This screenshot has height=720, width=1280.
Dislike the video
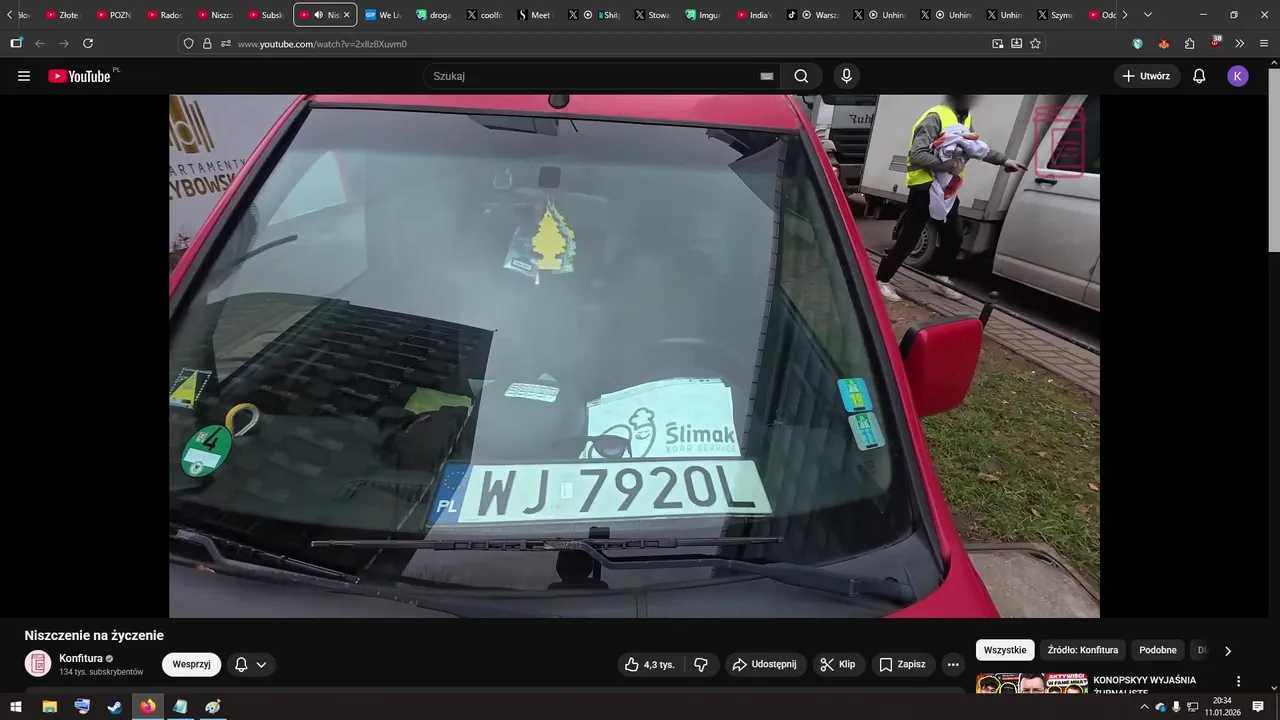pyautogui.click(x=701, y=664)
